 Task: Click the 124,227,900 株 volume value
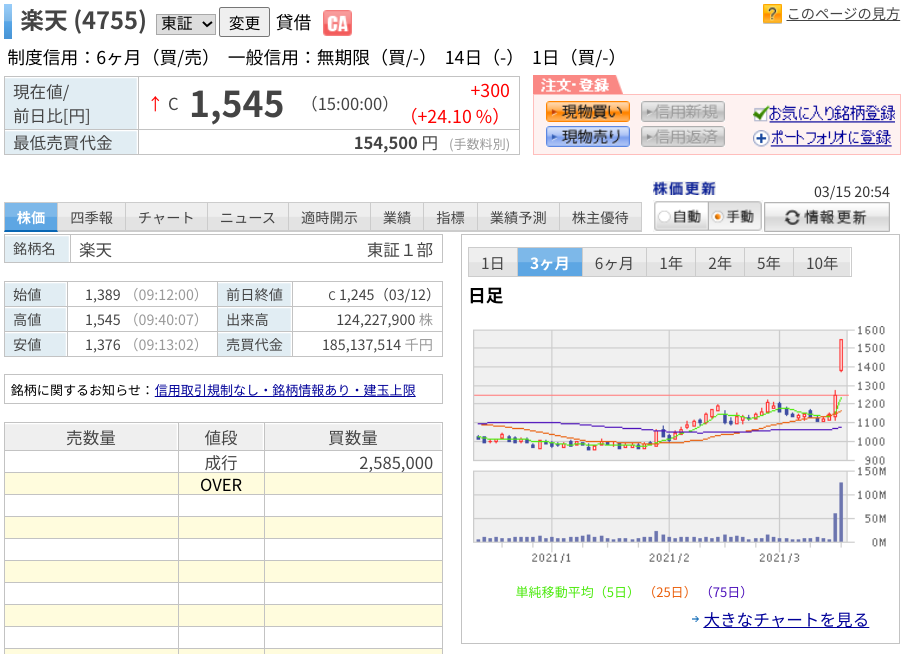coord(384,319)
